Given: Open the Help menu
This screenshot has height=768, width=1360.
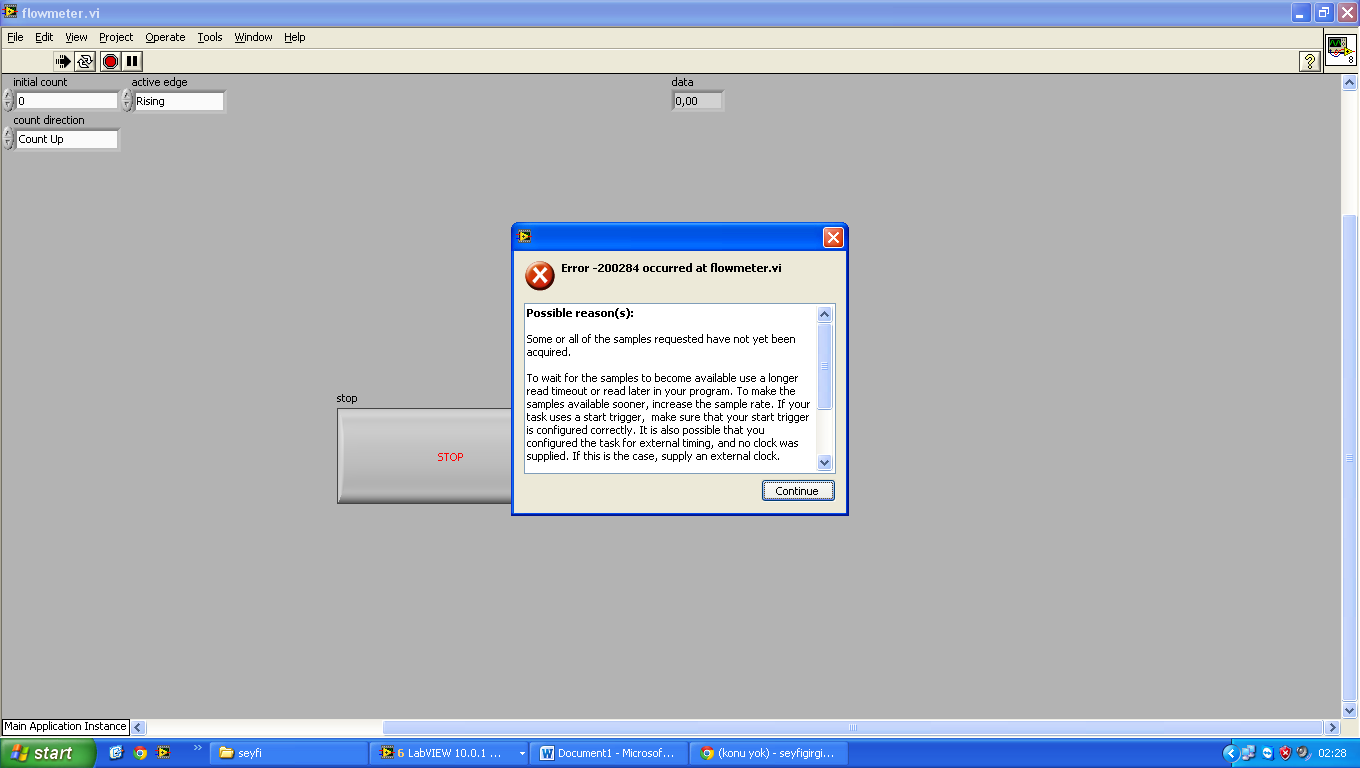Looking at the screenshot, I should 294,37.
